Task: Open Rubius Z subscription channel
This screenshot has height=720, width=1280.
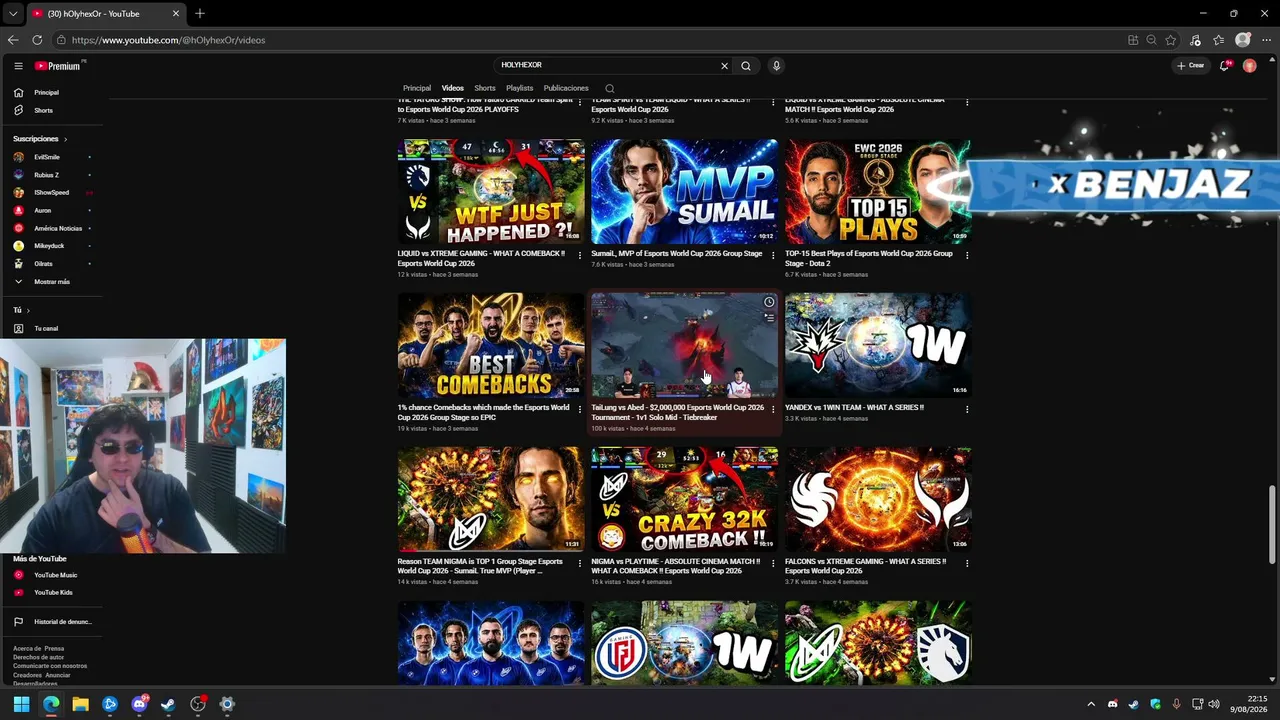Action: (x=47, y=175)
